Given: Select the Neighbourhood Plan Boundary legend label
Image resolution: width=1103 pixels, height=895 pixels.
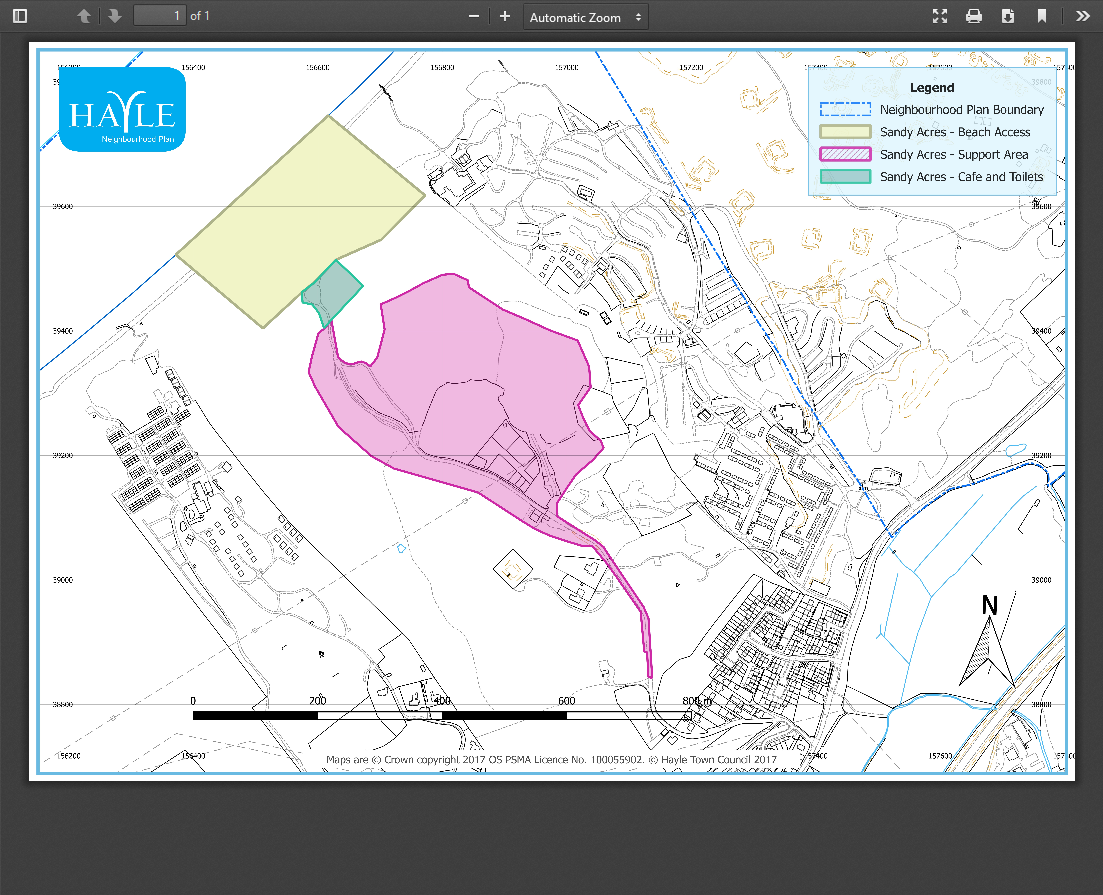Looking at the screenshot, I should click(x=961, y=110).
